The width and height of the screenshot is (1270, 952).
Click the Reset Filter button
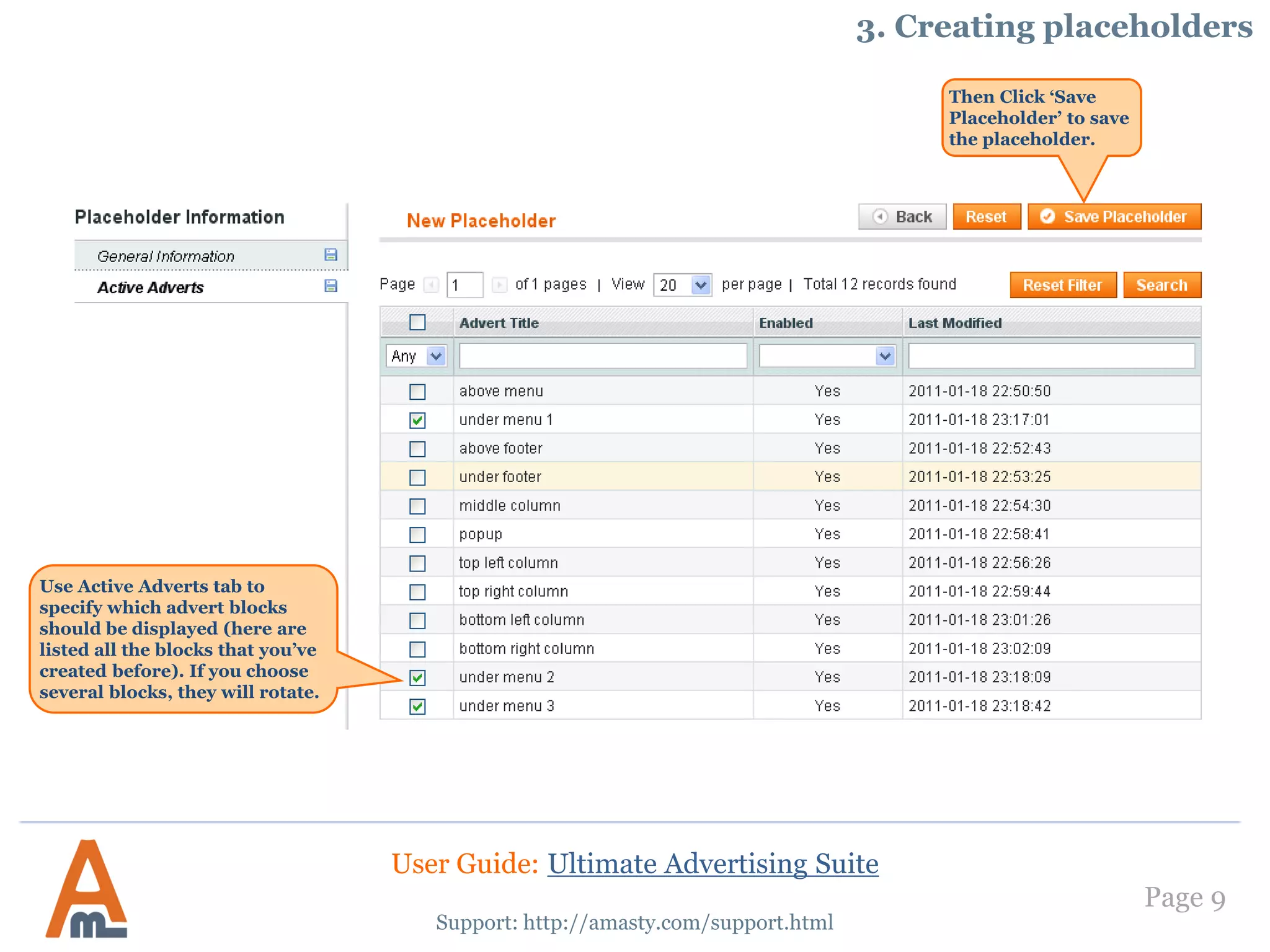point(1063,285)
